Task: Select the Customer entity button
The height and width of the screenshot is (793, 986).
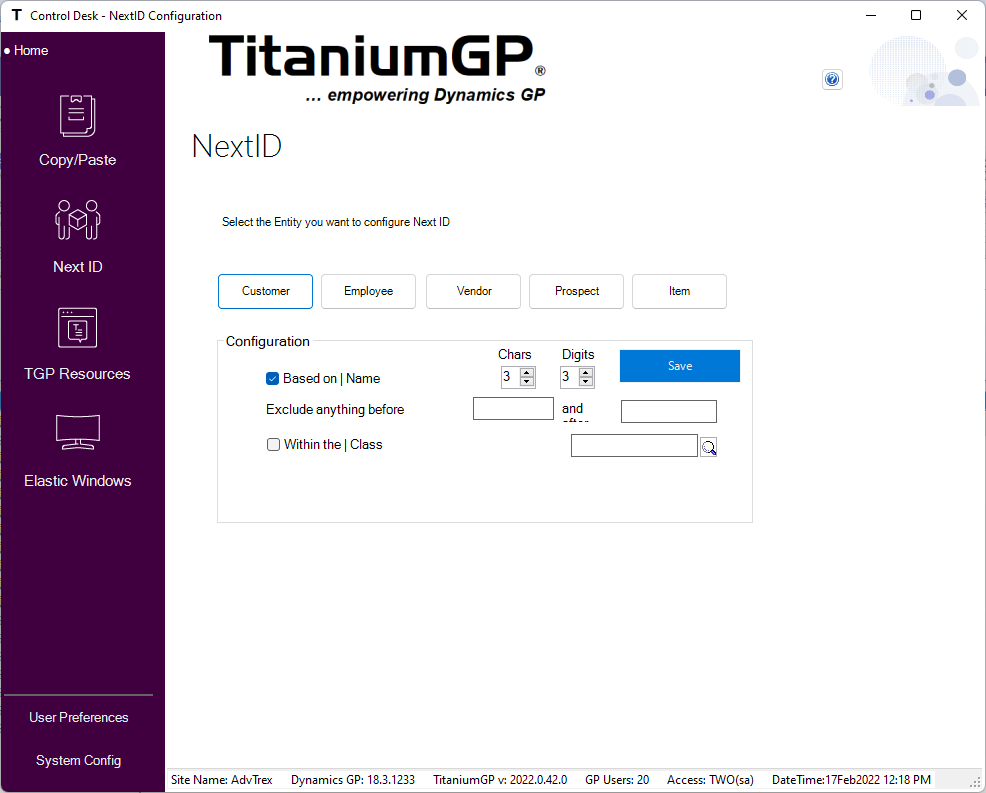Action: coord(265,291)
